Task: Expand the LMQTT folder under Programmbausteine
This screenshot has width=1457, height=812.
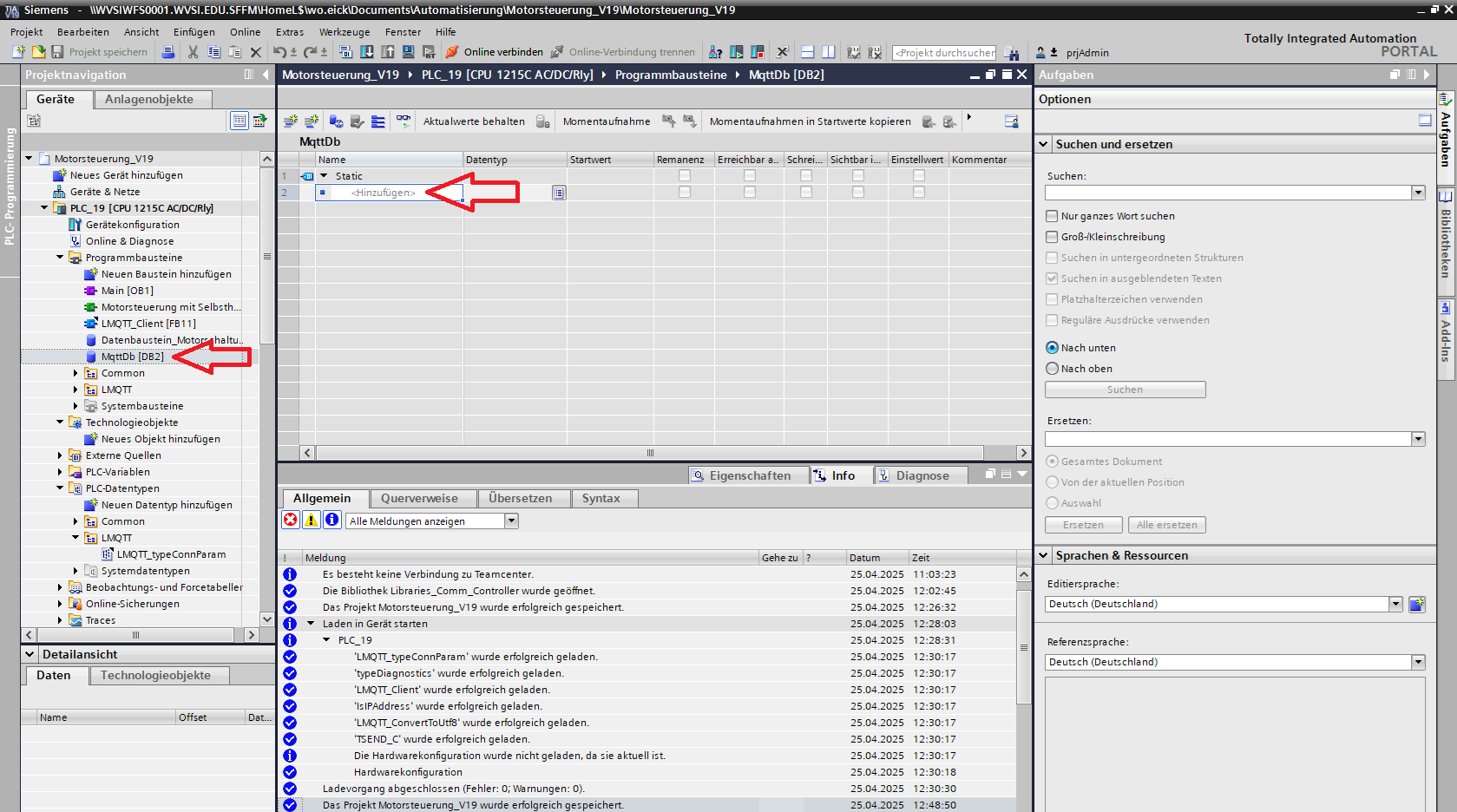Action: click(x=75, y=390)
